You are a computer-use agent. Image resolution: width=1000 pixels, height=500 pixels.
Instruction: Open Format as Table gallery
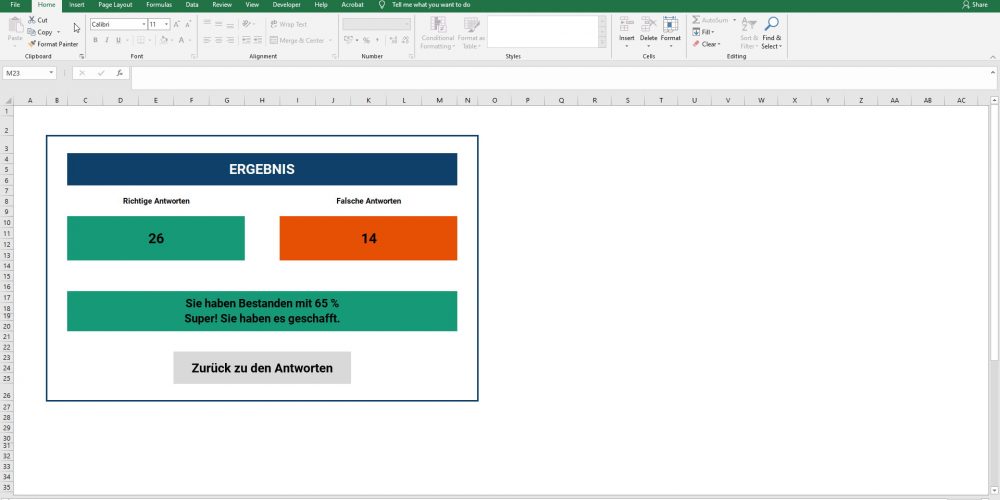coord(471,33)
